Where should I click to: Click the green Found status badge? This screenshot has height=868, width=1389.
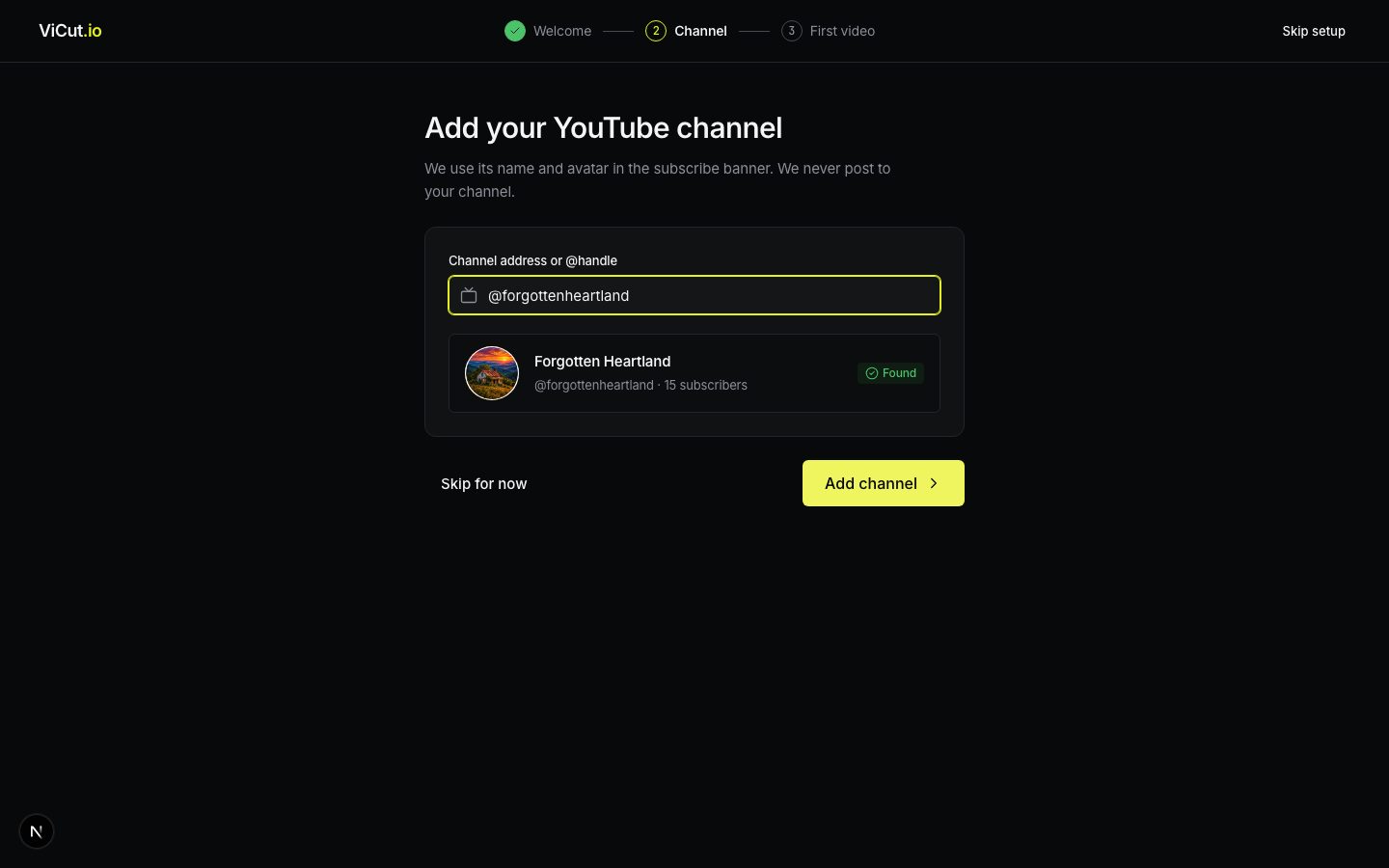[890, 373]
